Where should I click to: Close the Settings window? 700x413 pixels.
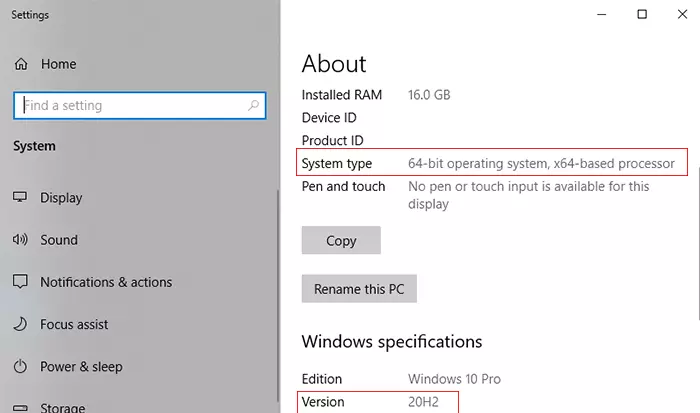682,14
